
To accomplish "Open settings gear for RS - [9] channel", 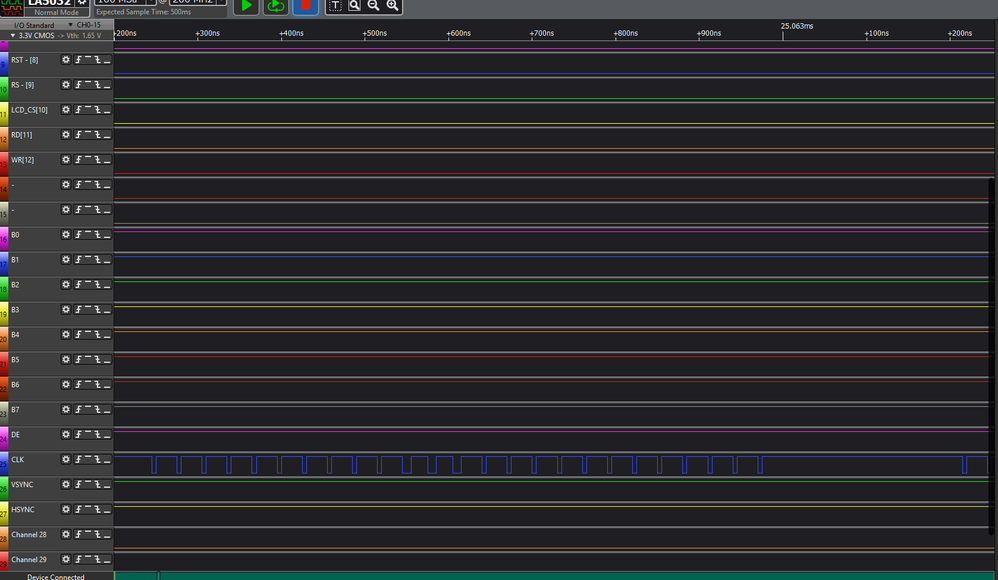I will (66, 85).
